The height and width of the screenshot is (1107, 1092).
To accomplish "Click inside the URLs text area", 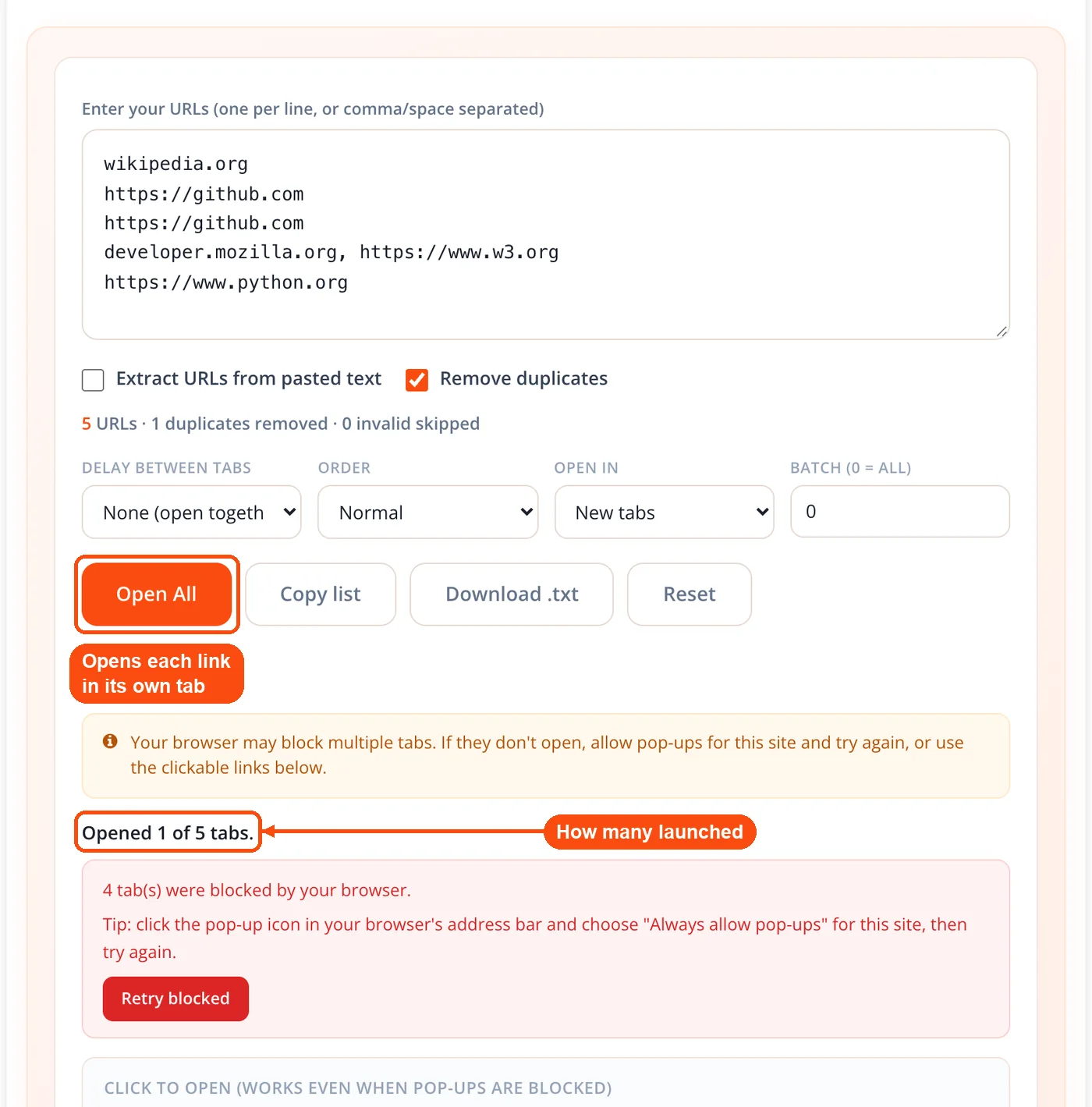I will [546, 235].
